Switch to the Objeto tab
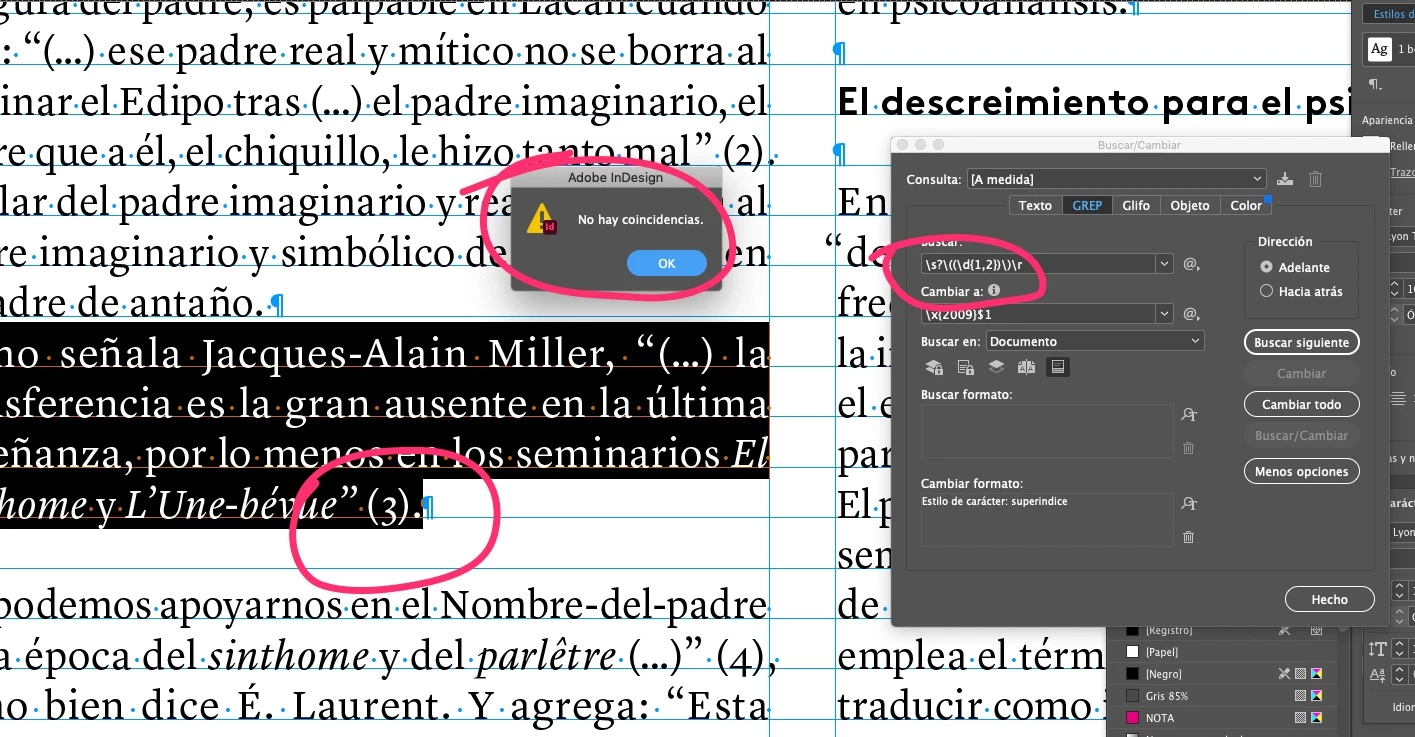1415x737 pixels. [1190, 205]
